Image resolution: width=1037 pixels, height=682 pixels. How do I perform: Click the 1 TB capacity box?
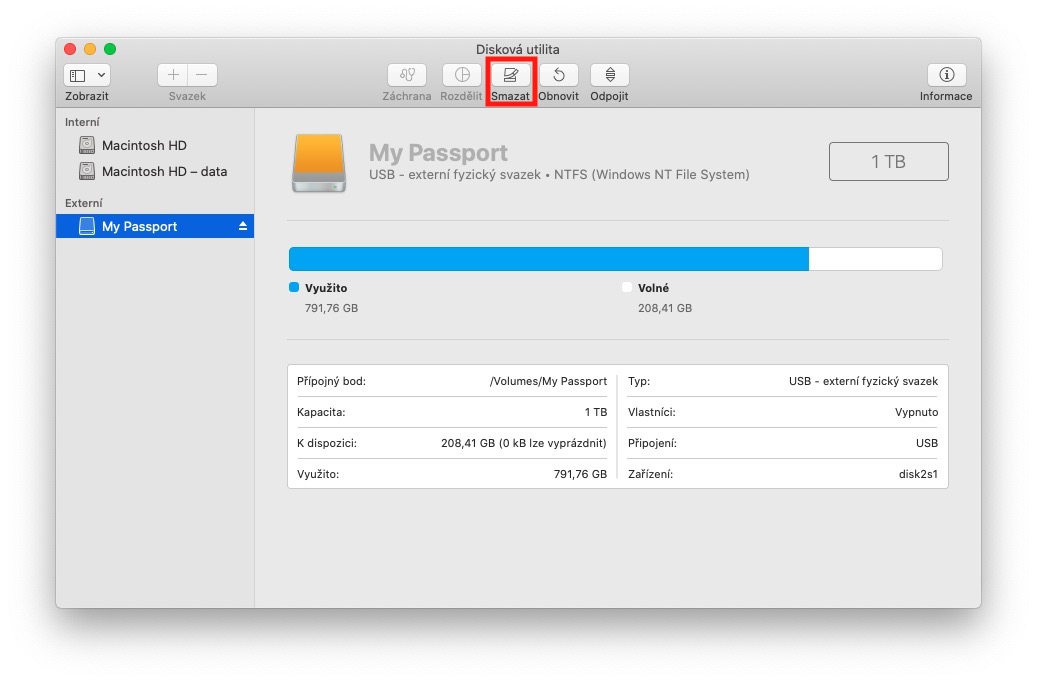click(x=888, y=161)
